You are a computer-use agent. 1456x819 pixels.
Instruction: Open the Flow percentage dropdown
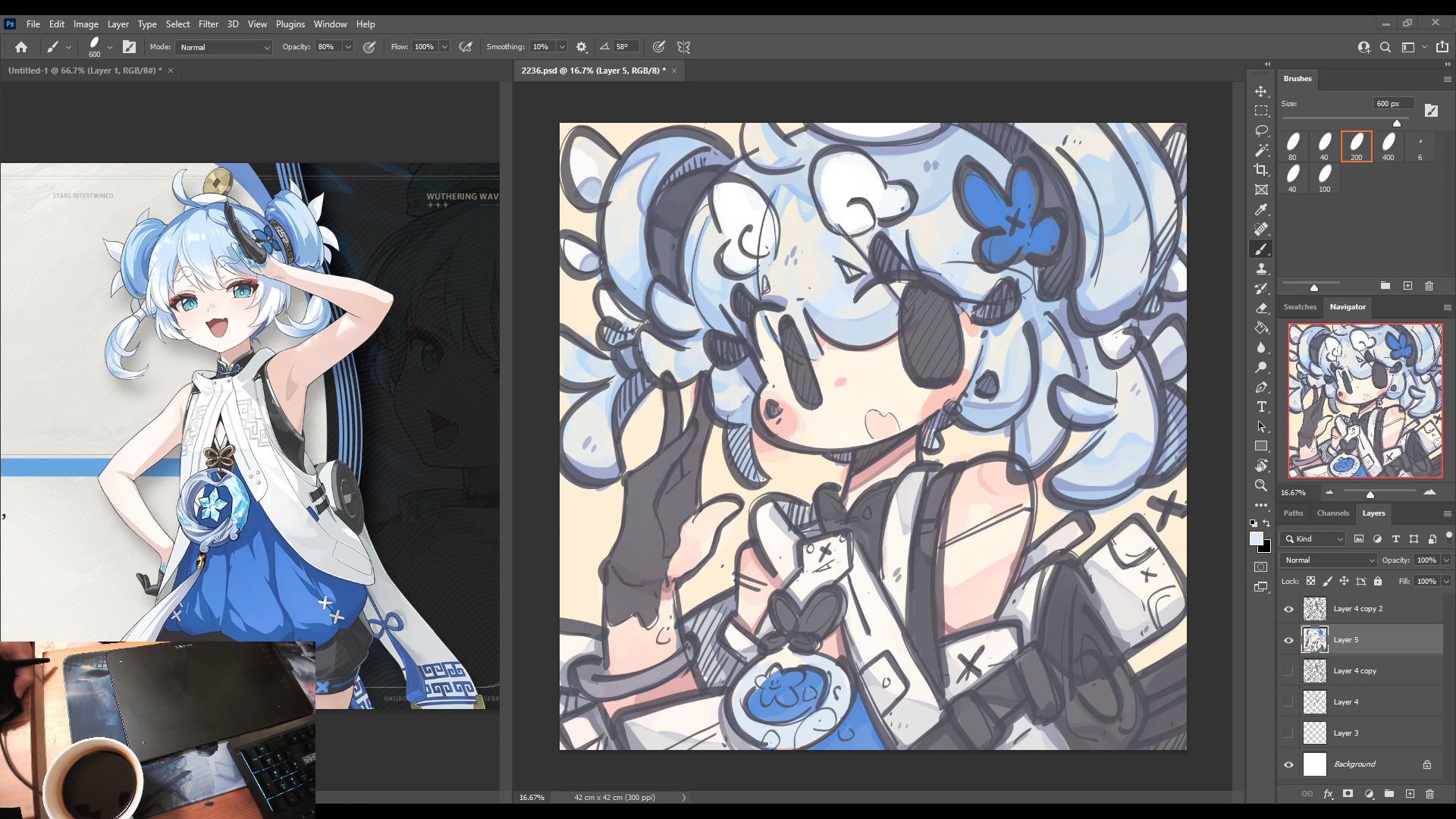click(x=444, y=47)
